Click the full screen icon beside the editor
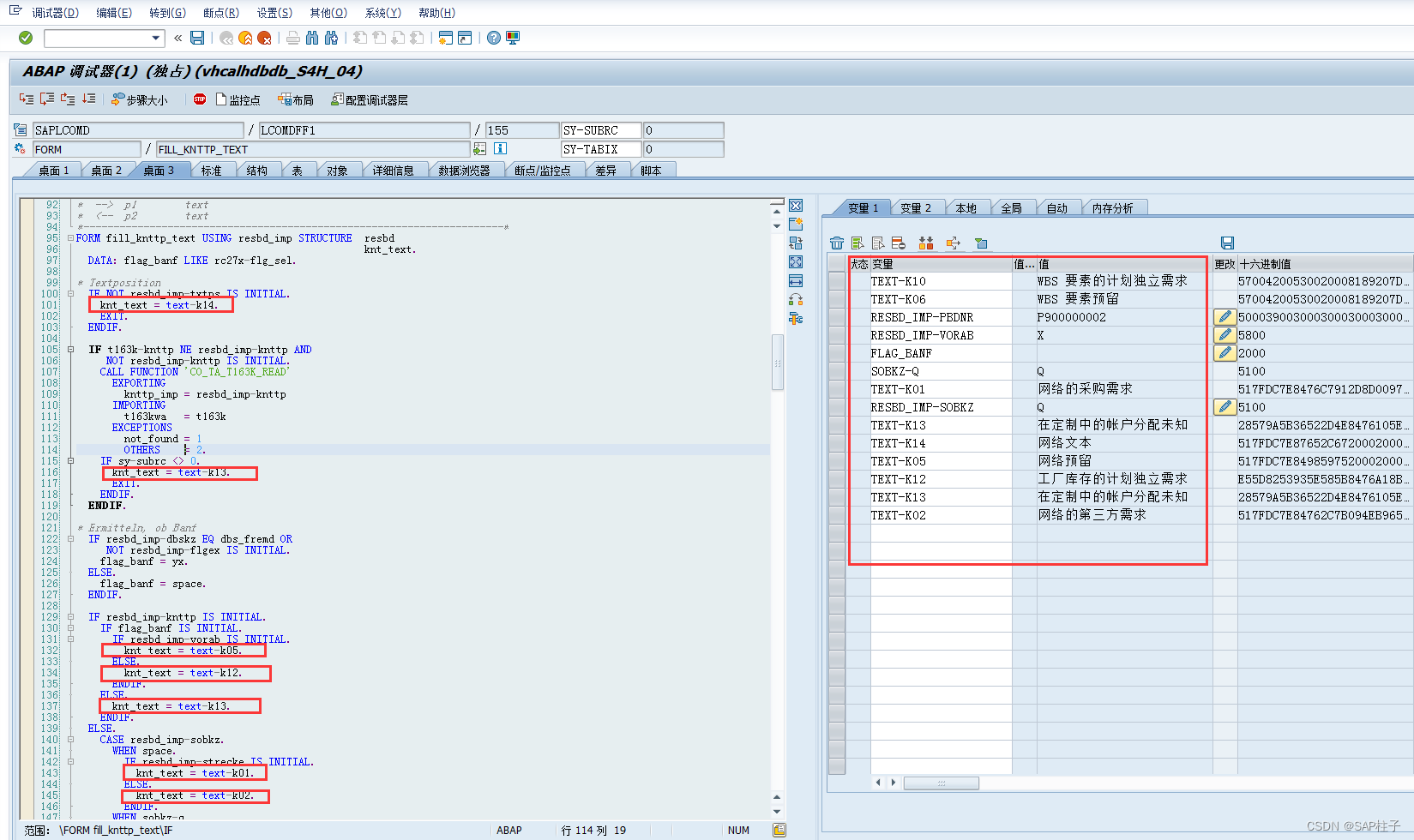1414x840 pixels. (796, 262)
